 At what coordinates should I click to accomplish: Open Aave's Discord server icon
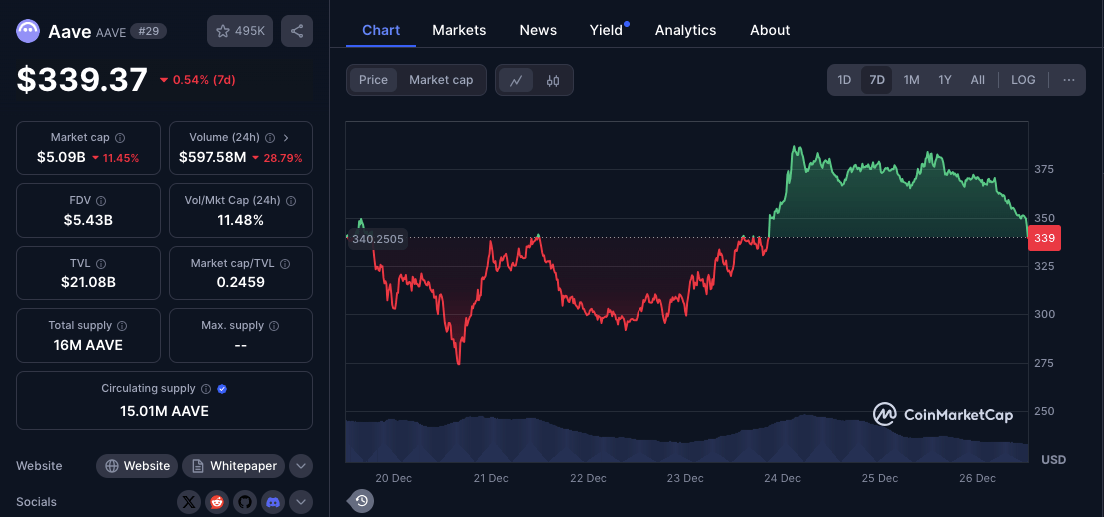coord(271,502)
